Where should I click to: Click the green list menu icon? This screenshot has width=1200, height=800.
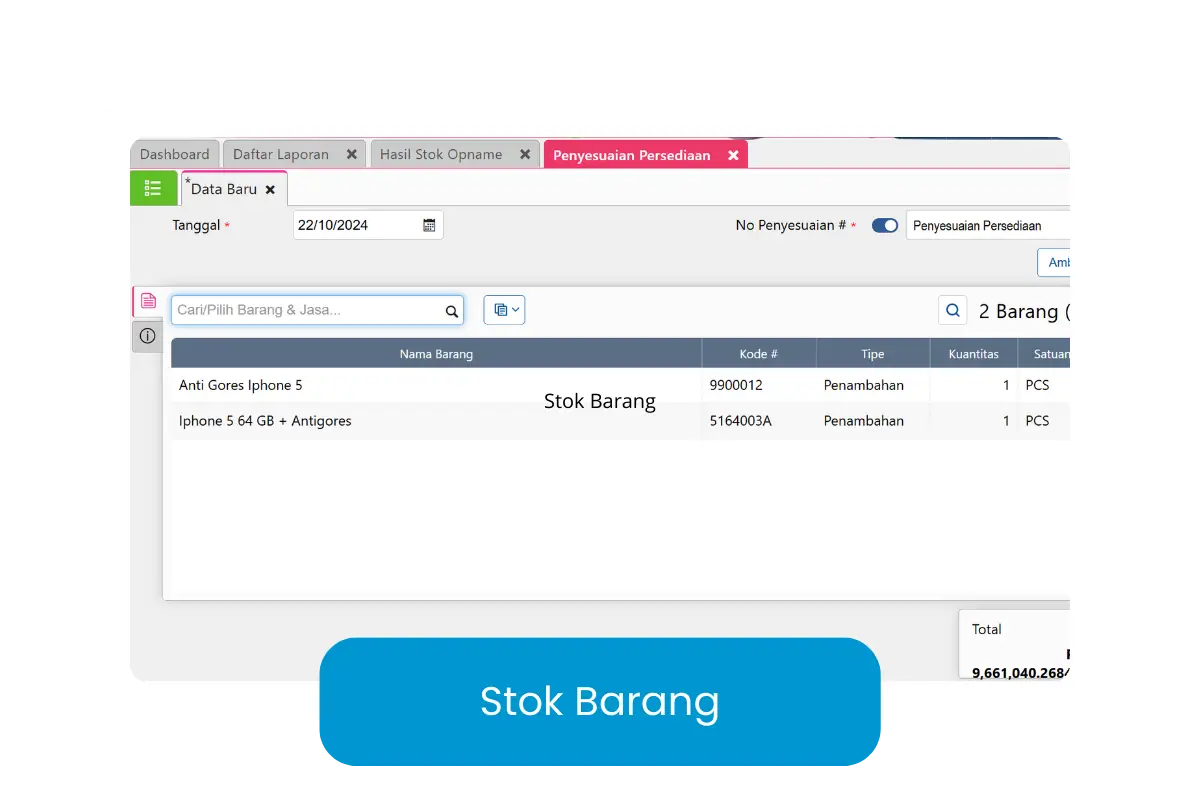[x=153, y=188]
